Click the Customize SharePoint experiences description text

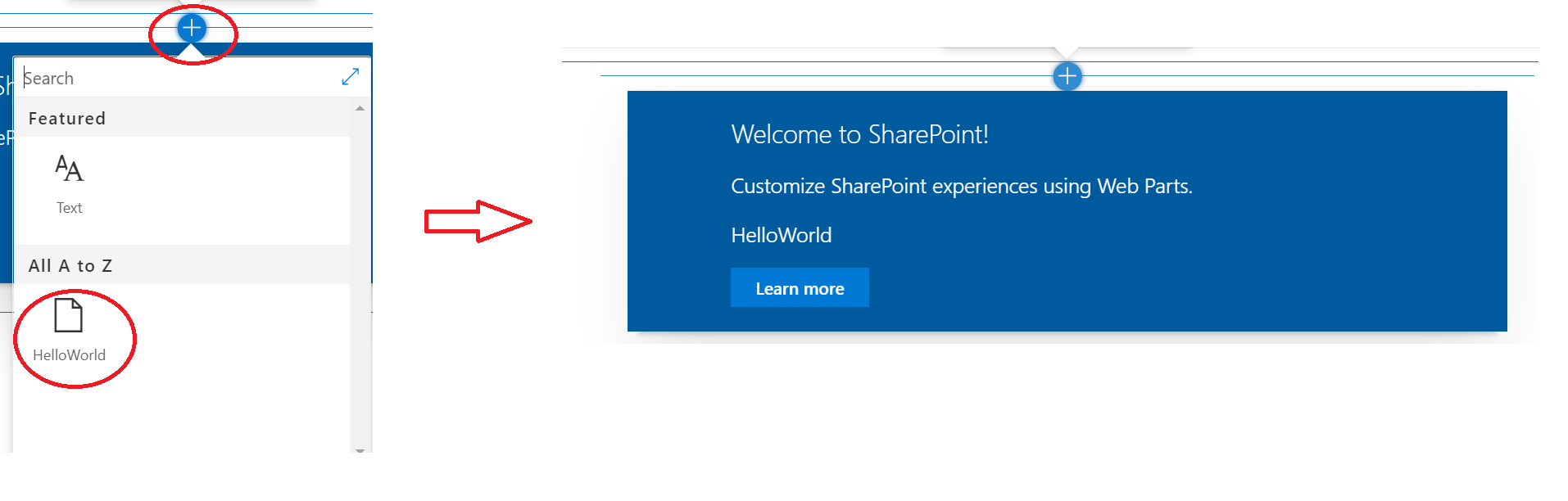[961, 187]
